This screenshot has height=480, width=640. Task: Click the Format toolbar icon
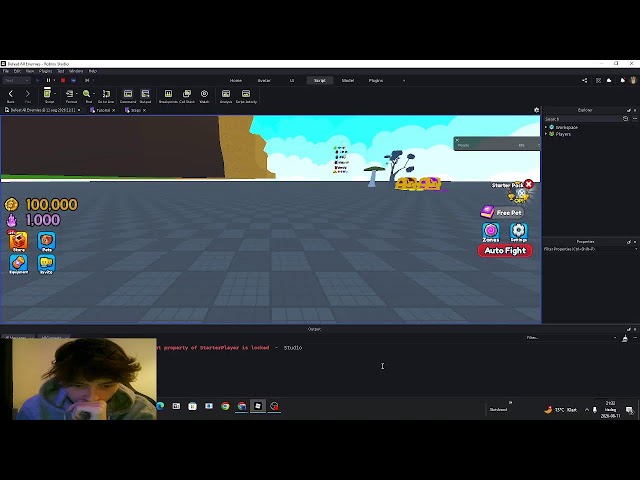(69, 94)
